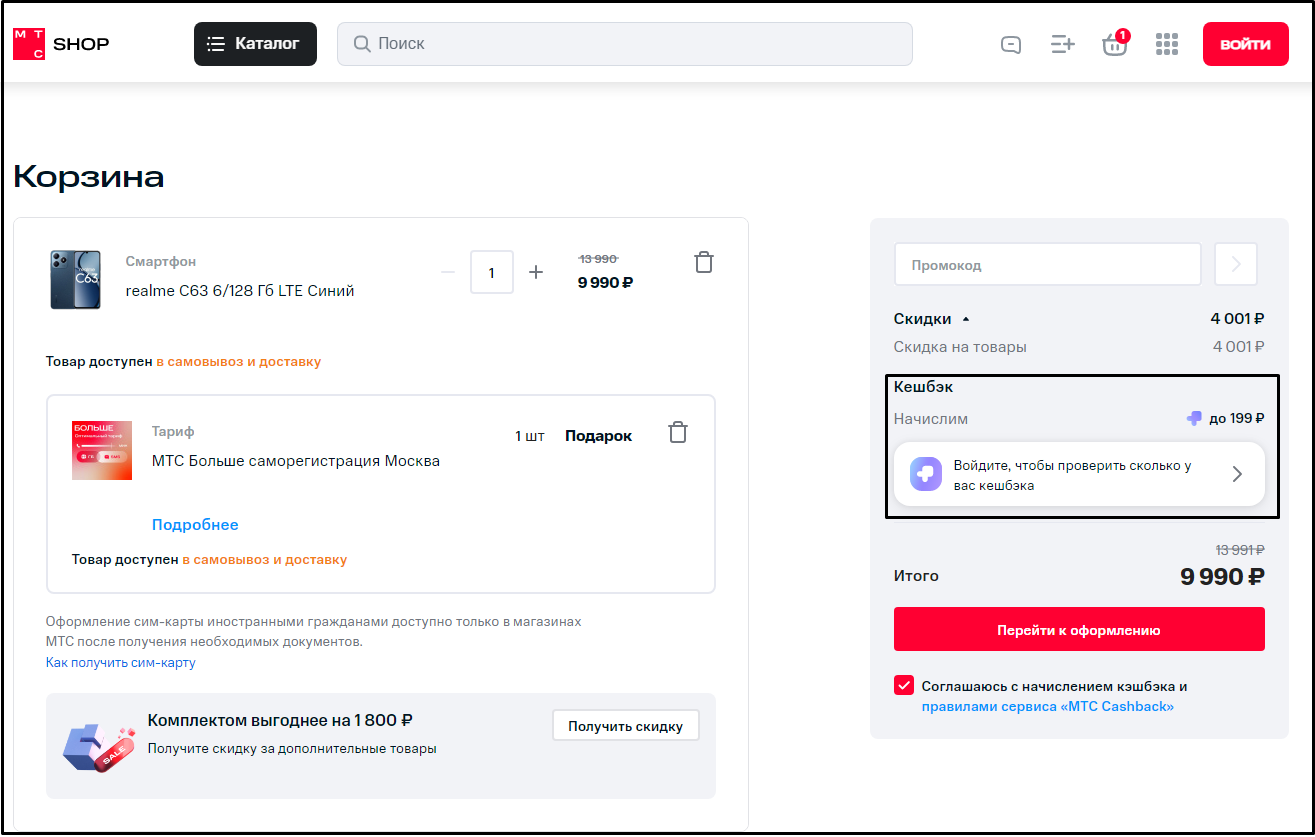
Task: Collapse the Скидки section
Action: tap(932, 319)
